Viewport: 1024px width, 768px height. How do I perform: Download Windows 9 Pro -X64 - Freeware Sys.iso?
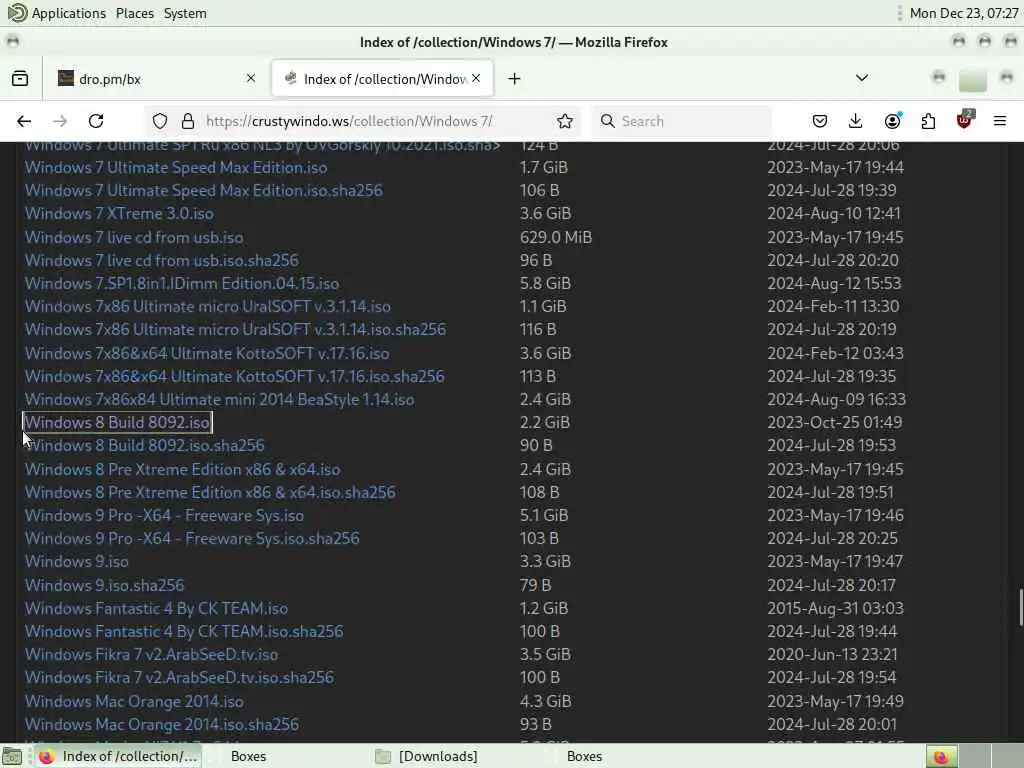tap(164, 515)
